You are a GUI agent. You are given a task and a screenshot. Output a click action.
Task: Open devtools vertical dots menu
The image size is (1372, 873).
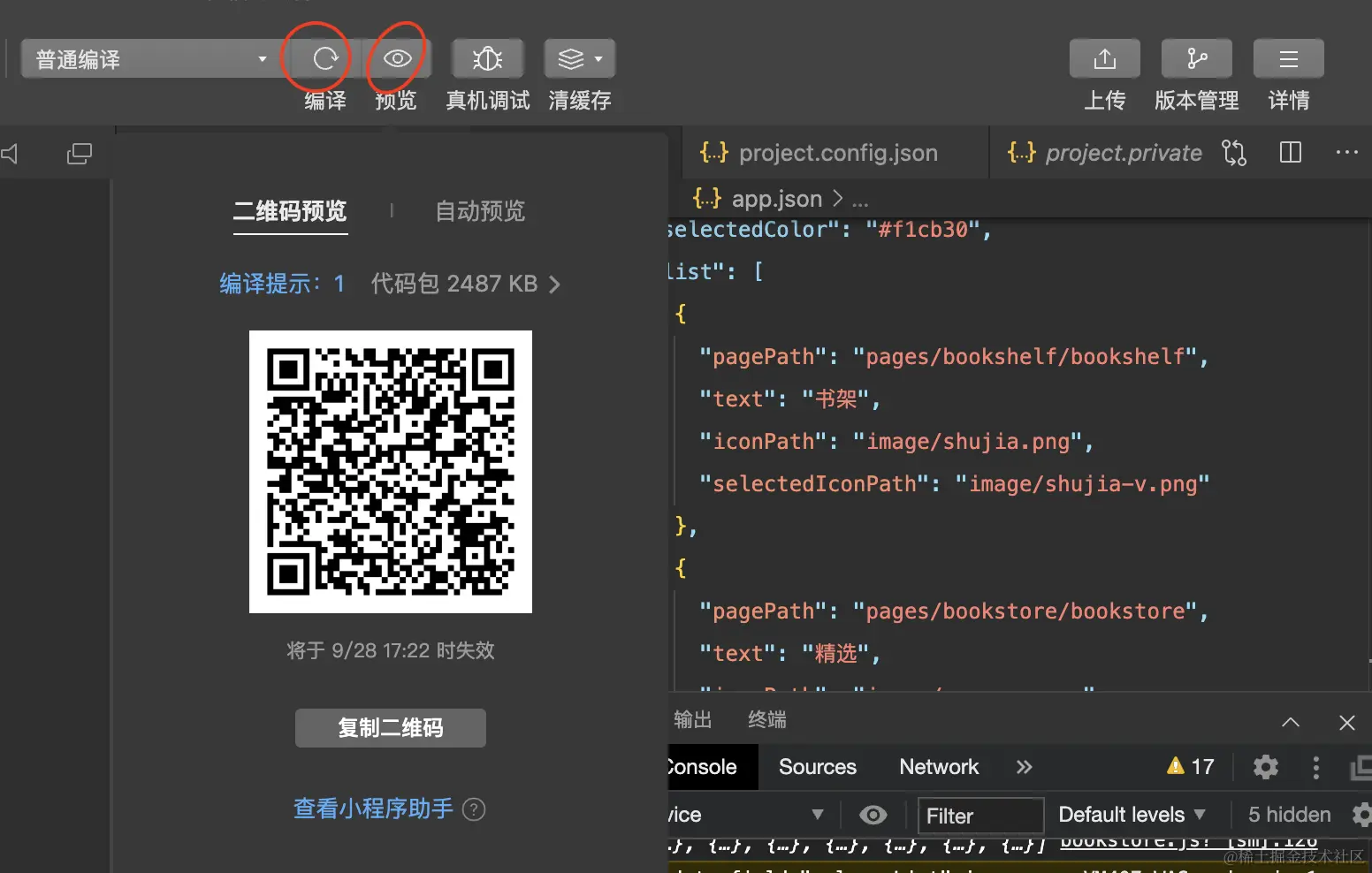pyautogui.click(x=1316, y=767)
